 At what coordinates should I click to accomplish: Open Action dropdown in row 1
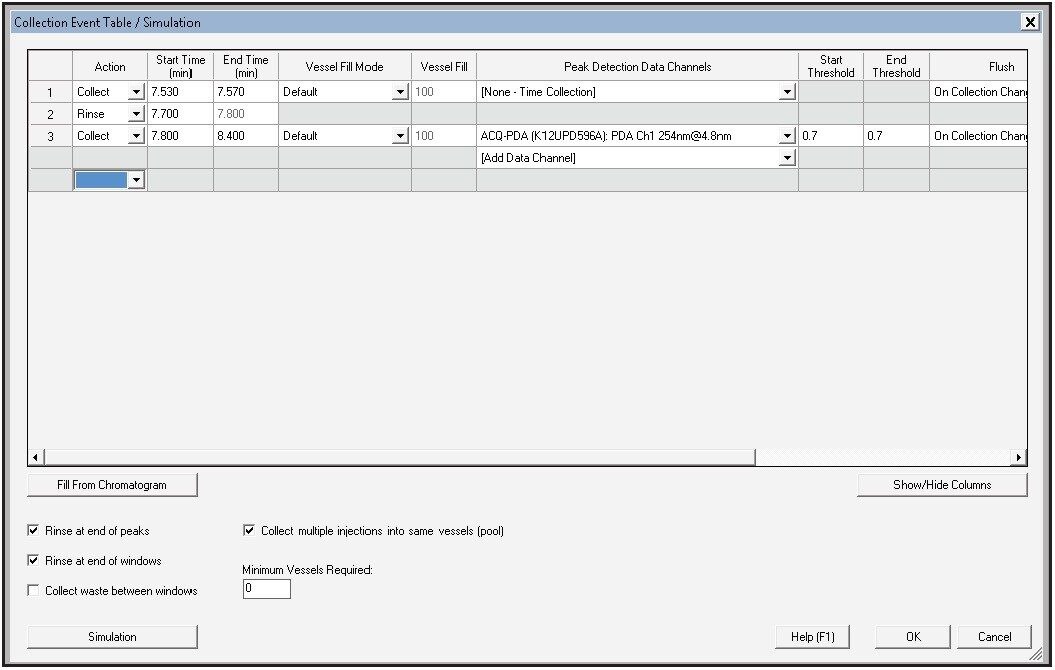pos(136,92)
